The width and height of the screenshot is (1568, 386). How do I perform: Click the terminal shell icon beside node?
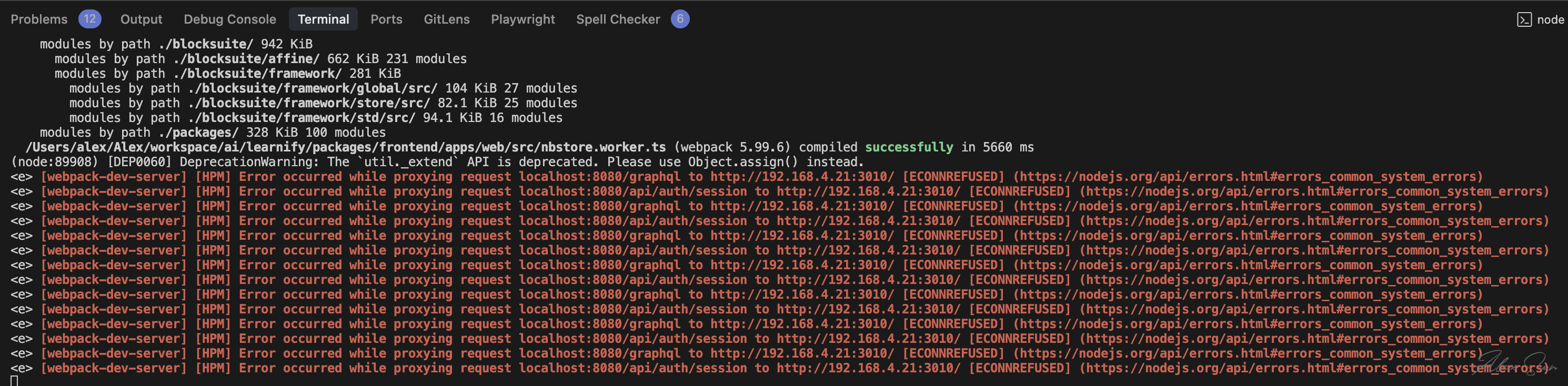1524,19
